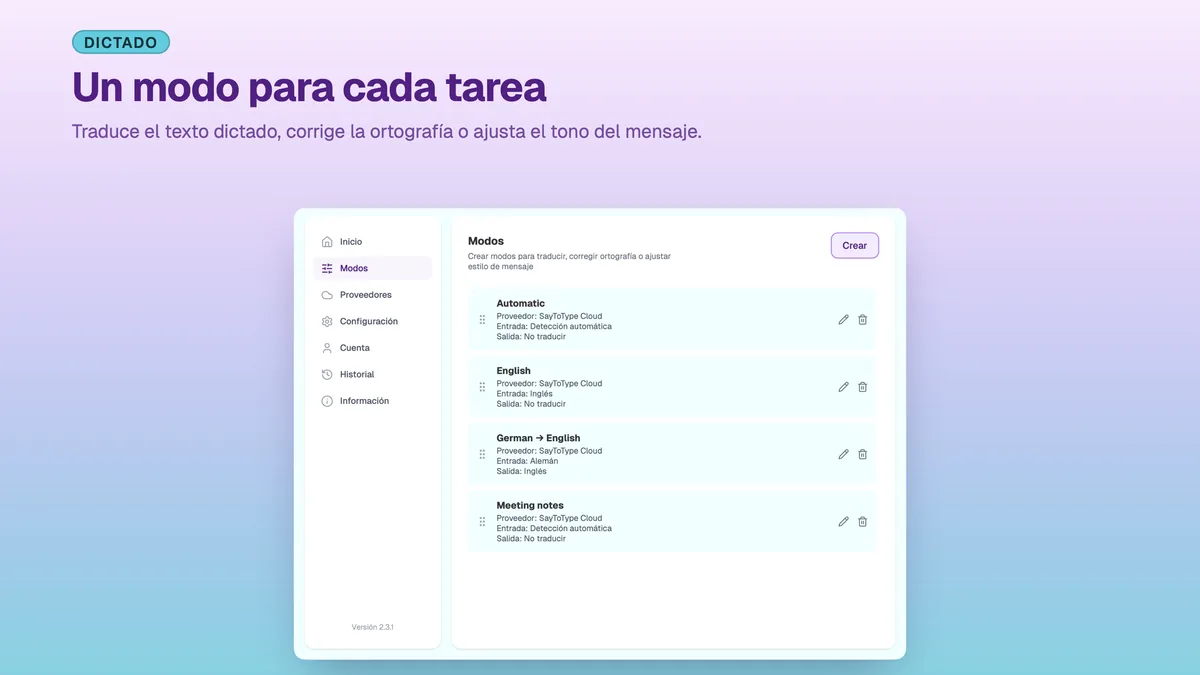Image resolution: width=1200 pixels, height=675 pixels.
Task: Go to the Cuenta section
Action: click(x=372, y=348)
